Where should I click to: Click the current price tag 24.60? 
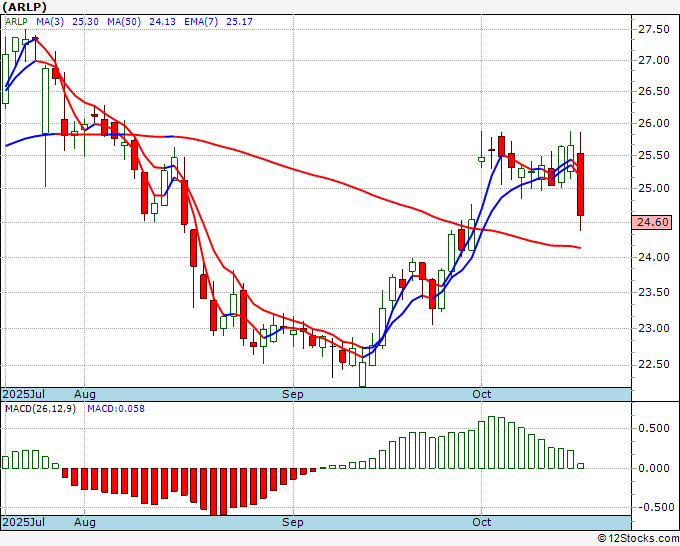point(652,222)
